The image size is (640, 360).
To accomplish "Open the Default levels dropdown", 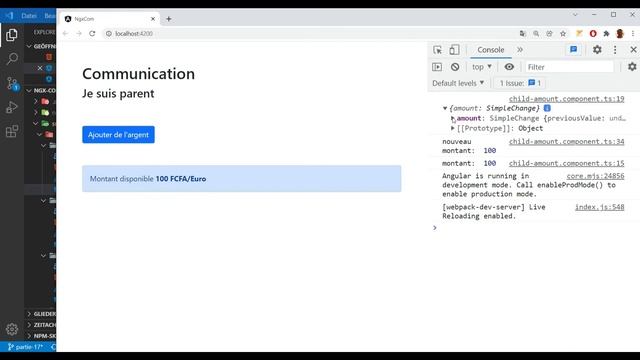I will 458,83.
